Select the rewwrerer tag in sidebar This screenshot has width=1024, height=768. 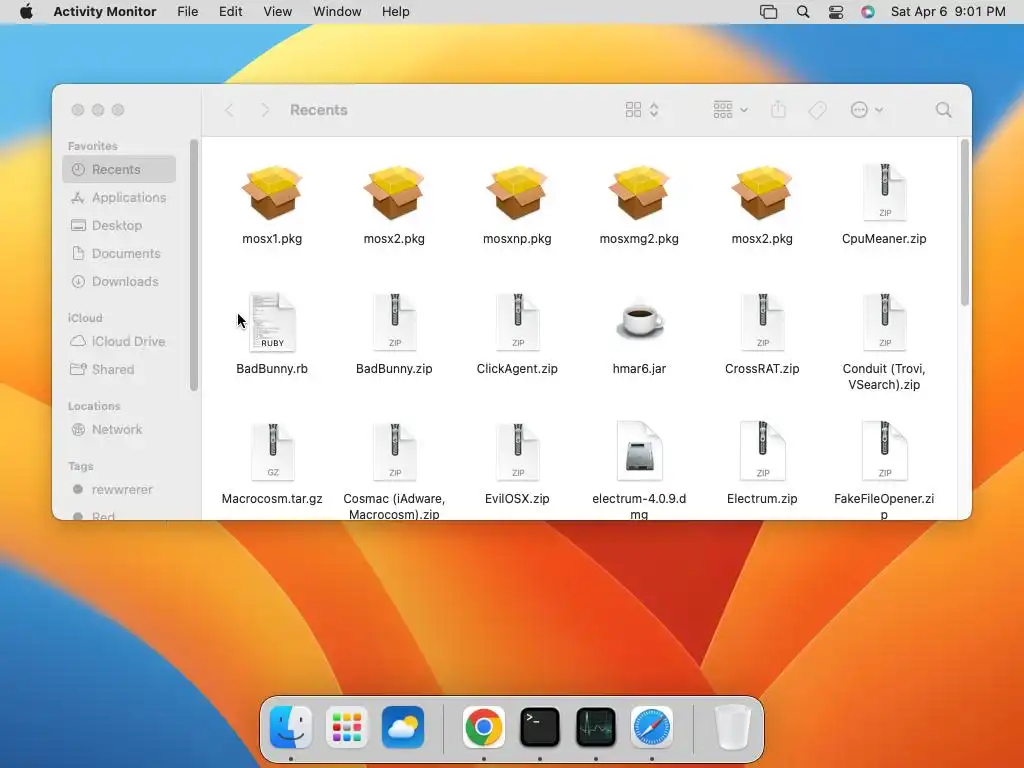tap(119, 489)
